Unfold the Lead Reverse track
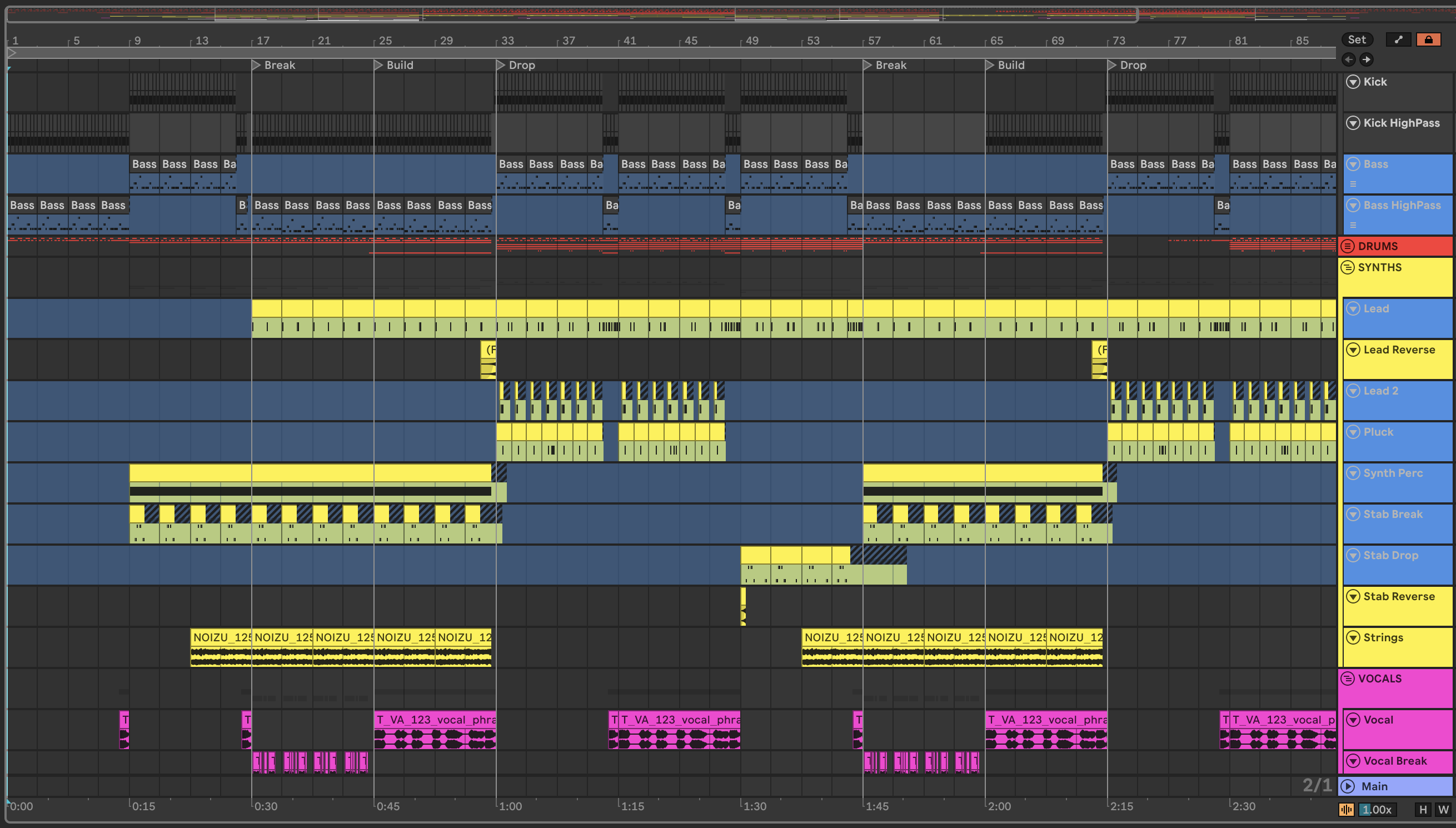This screenshot has width=1456, height=828. tap(1353, 350)
